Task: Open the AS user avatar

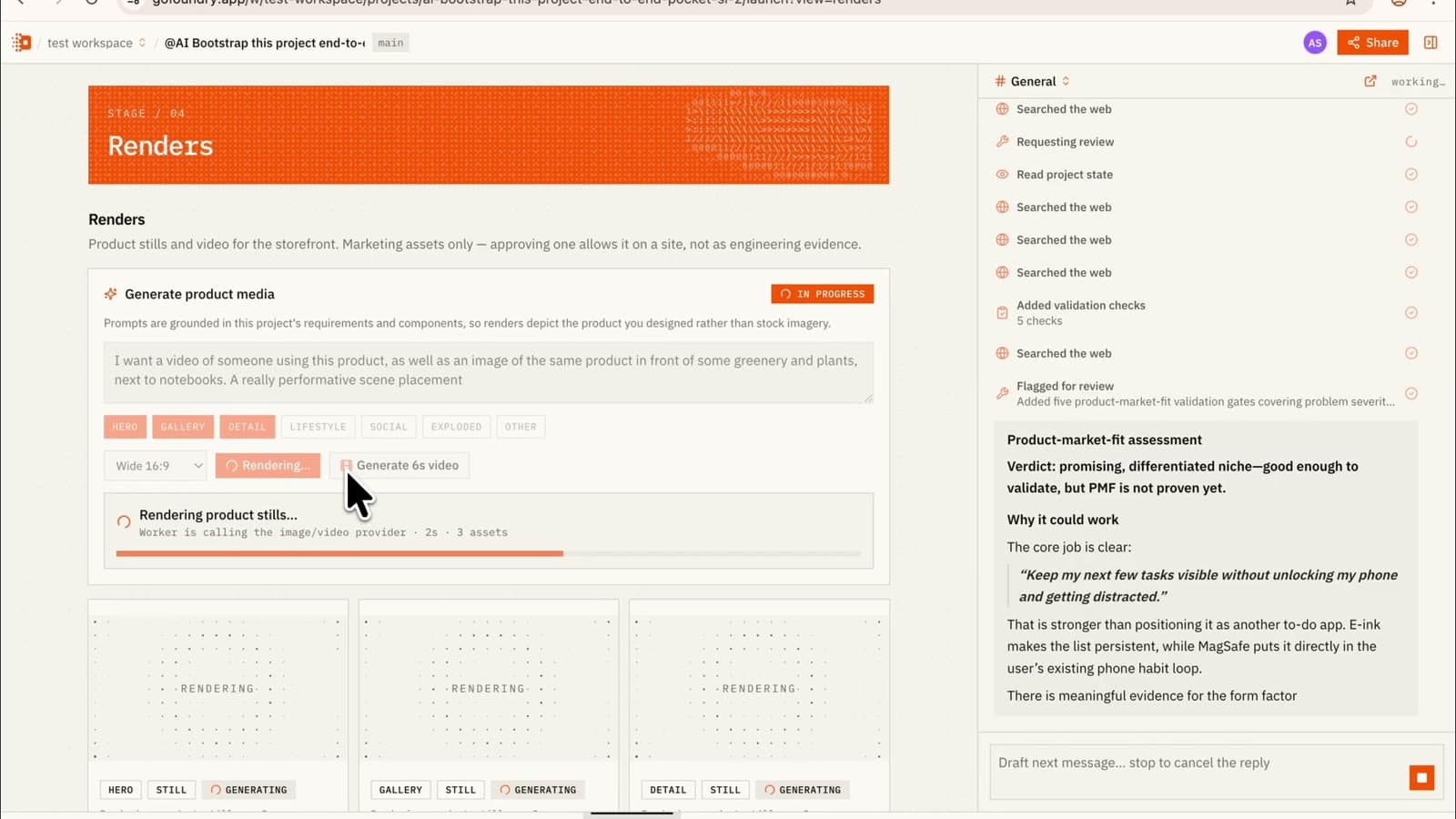Action: point(1315,43)
